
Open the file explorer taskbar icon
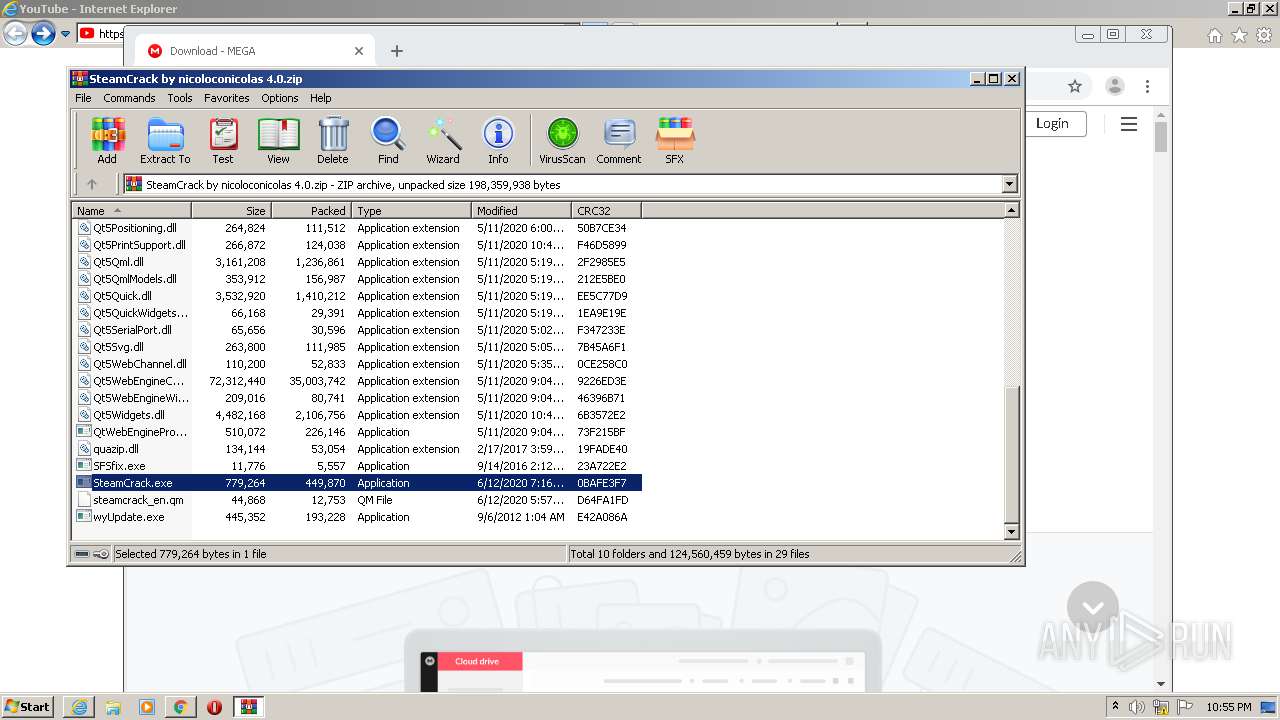pyautogui.click(x=113, y=707)
